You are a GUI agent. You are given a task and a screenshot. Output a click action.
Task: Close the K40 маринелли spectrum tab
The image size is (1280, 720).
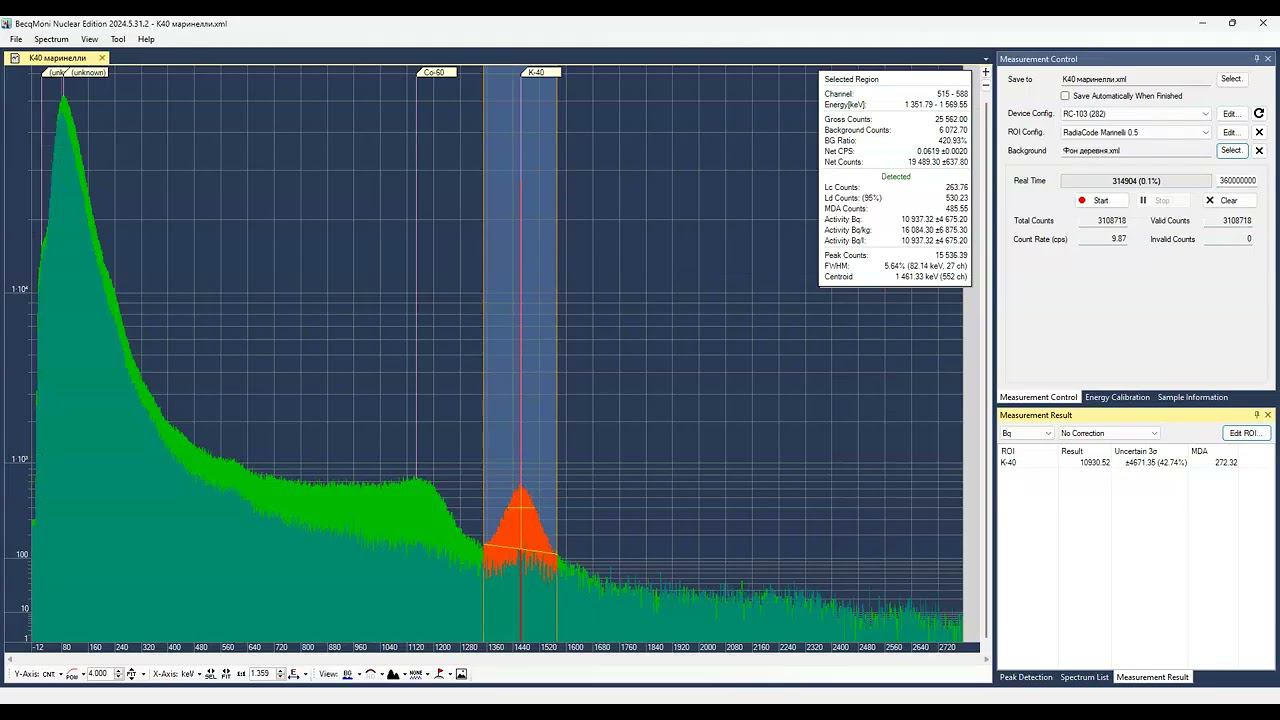click(x=102, y=58)
